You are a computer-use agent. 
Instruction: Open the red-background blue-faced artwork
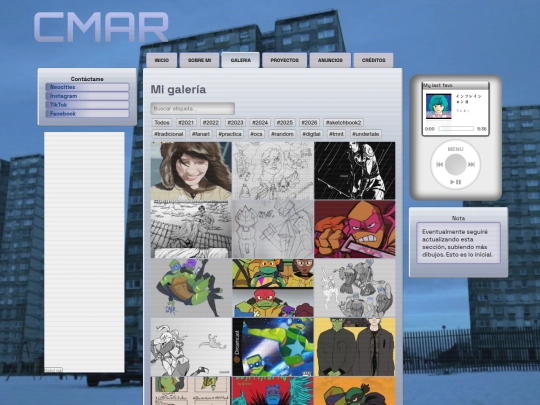[273, 391]
